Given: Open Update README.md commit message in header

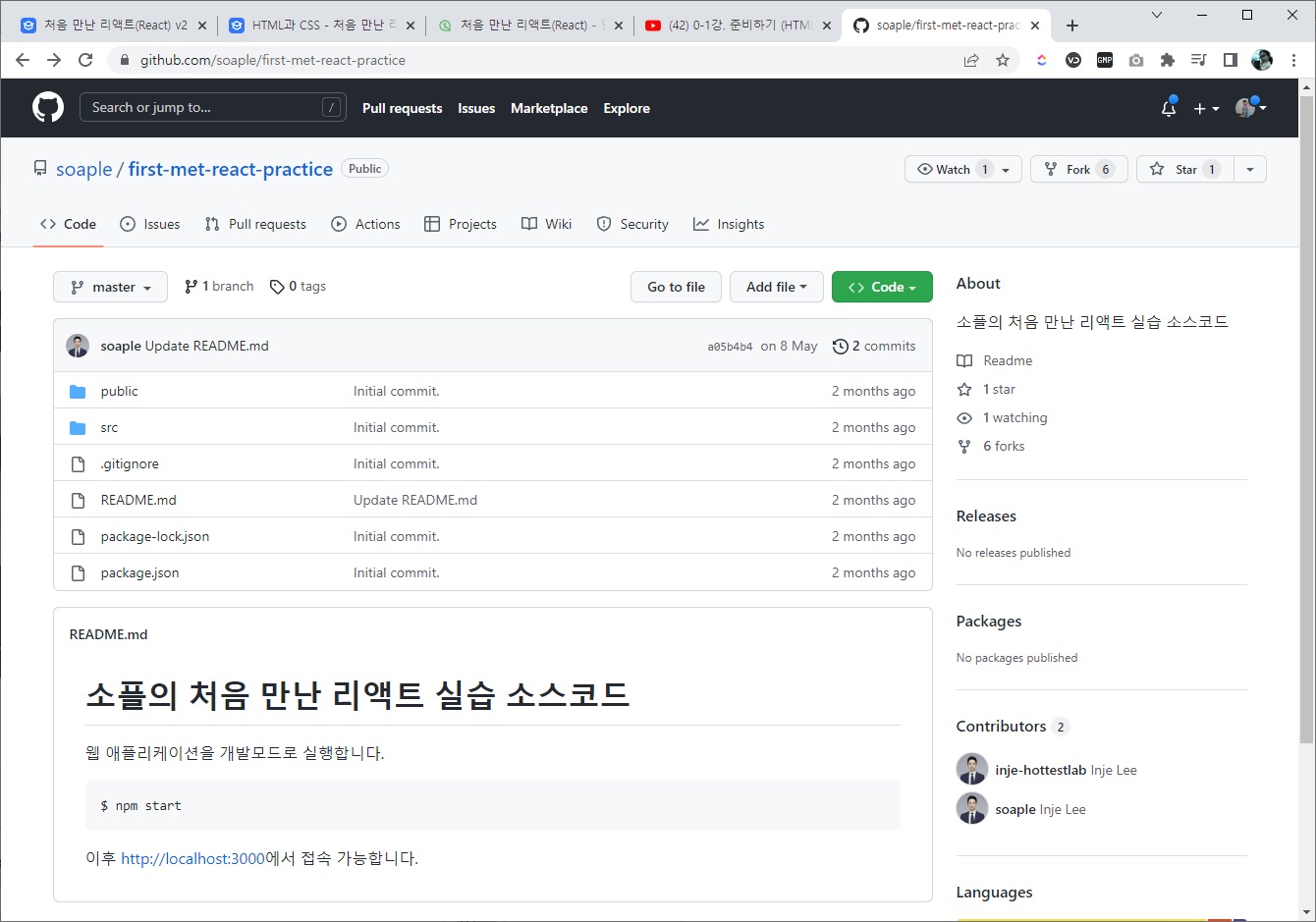Looking at the screenshot, I should [x=206, y=346].
